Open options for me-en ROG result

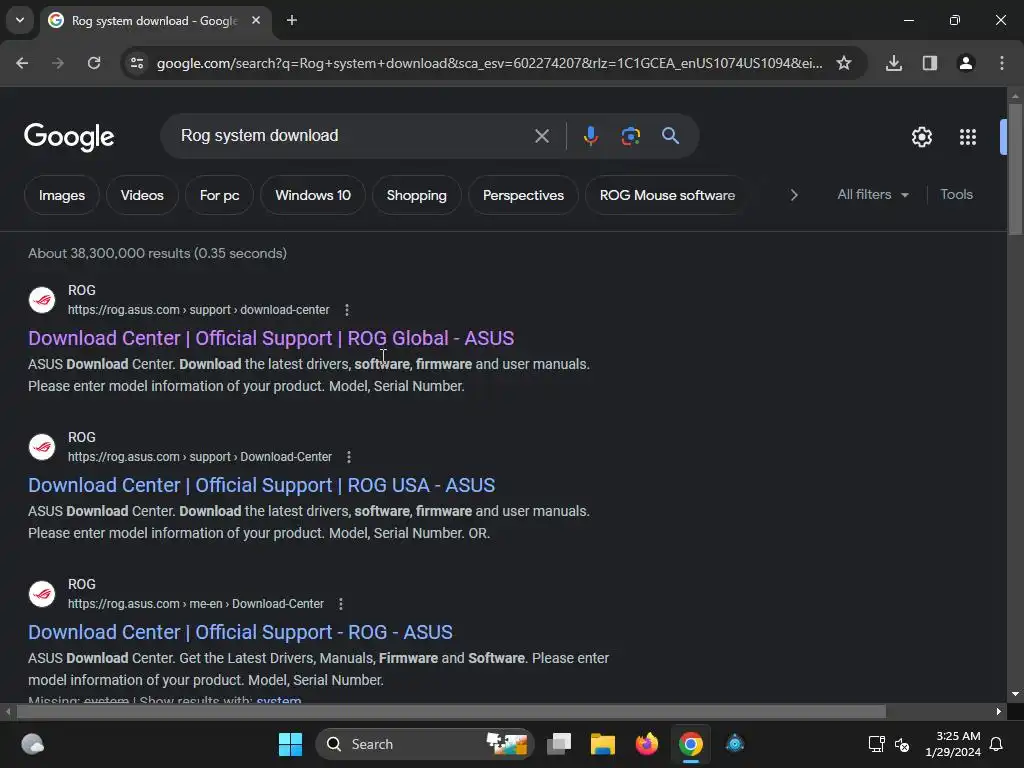[341, 603]
